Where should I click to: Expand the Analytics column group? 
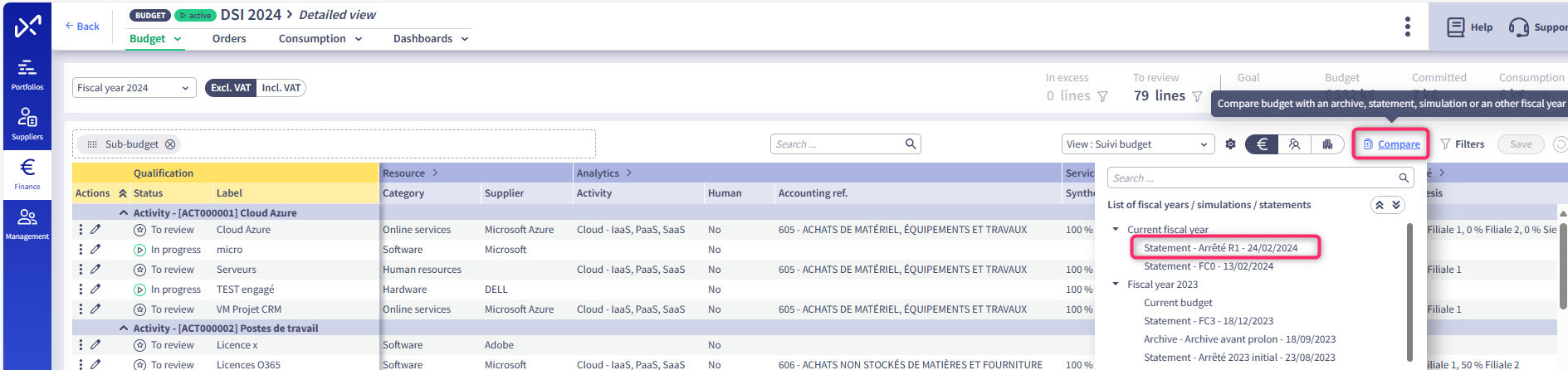pyautogui.click(x=629, y=173)
